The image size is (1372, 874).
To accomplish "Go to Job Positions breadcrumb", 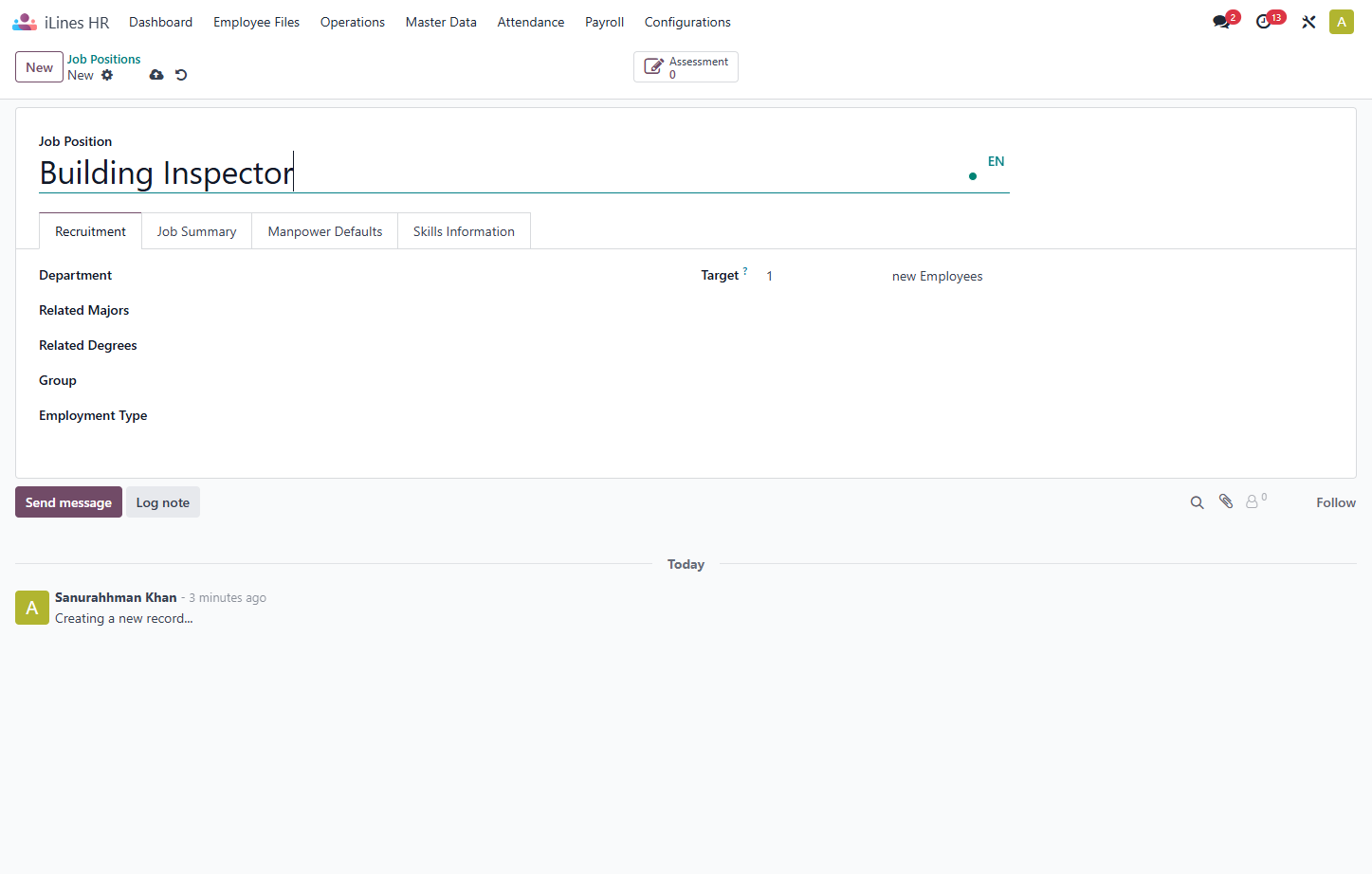I will pyautogui.click(x=103, y=59).
